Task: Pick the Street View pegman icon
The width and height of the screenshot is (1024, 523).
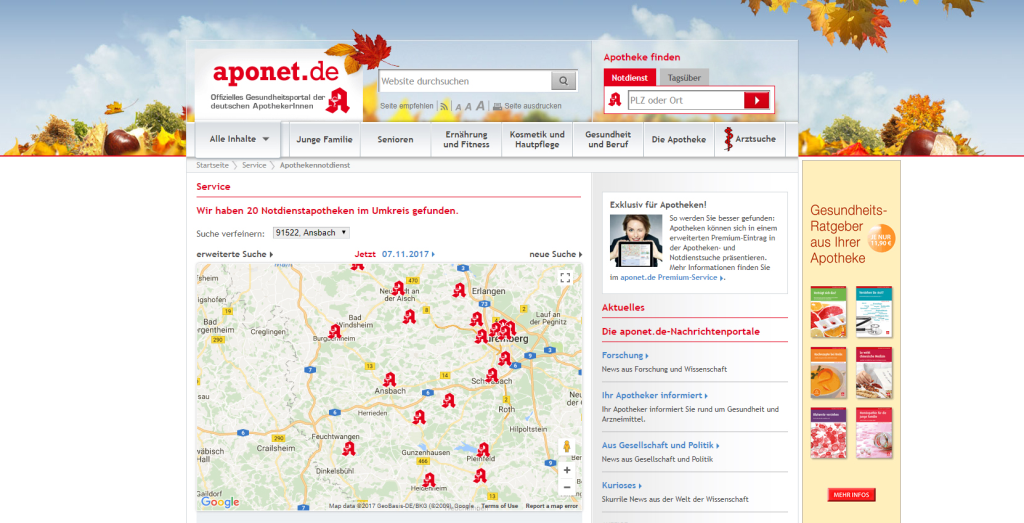Action: (566, 447)
